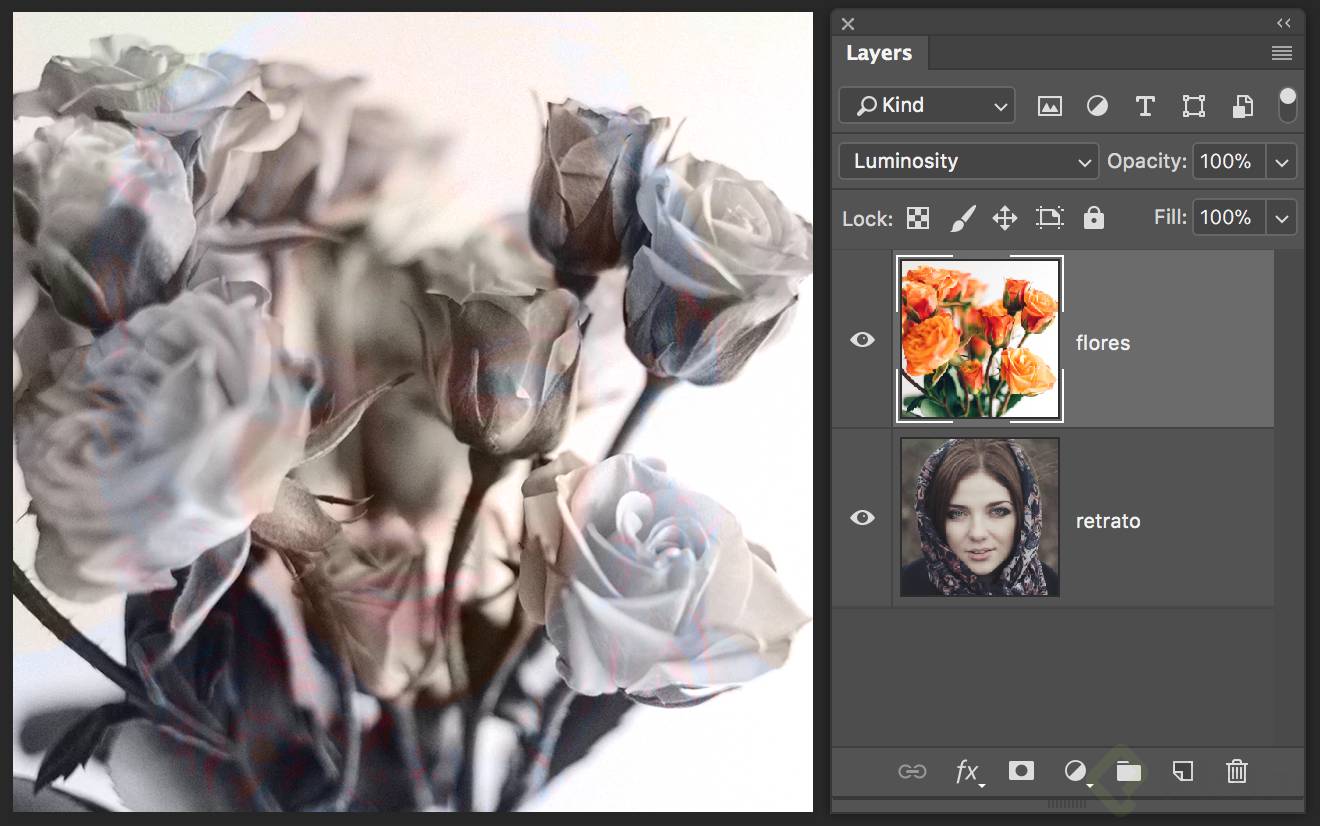Open the Luminosity blend mode dropdown
The height and width of the screenshot is (826, 1320).
968,161
